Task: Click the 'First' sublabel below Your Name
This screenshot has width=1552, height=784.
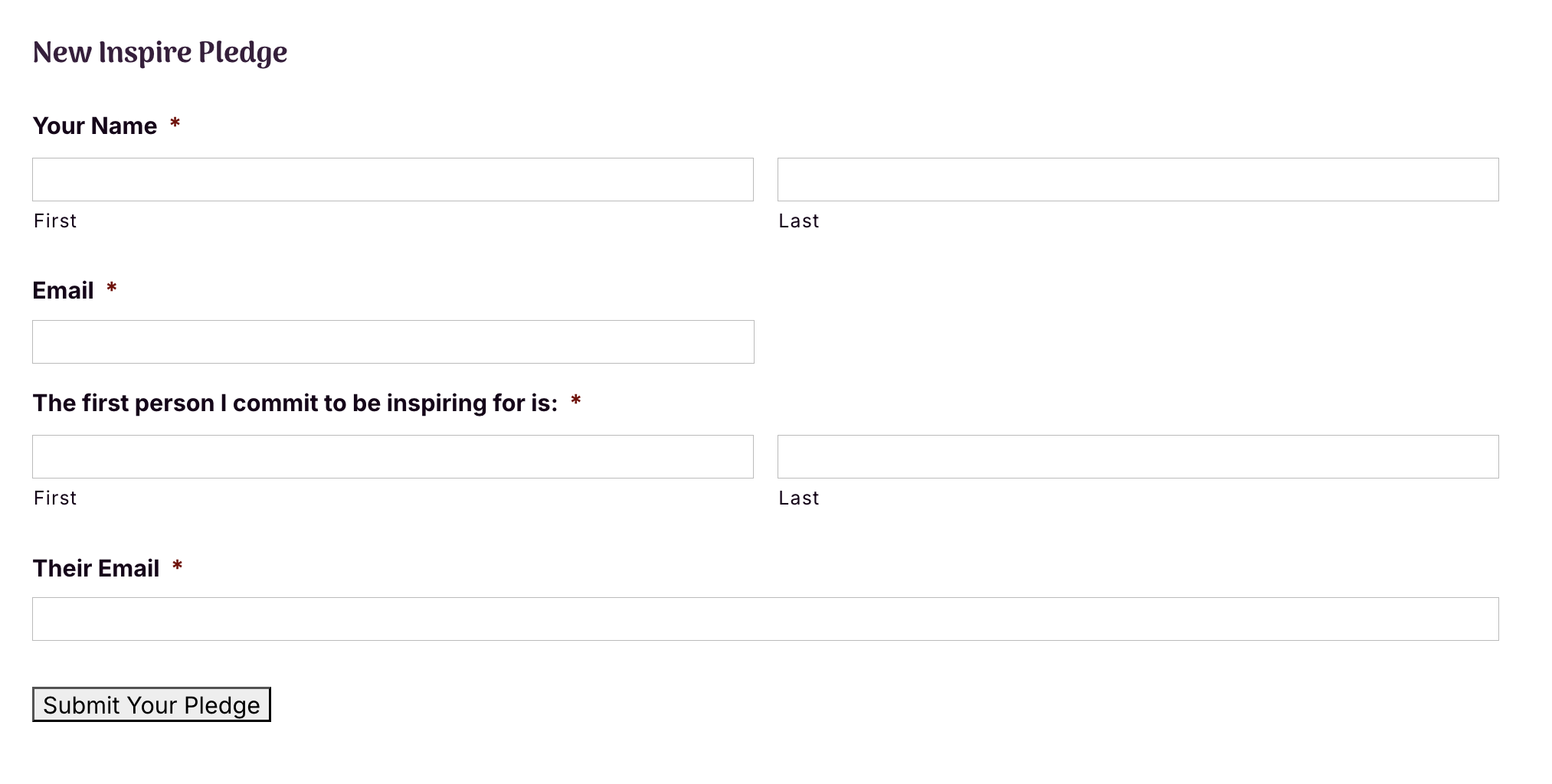Action: (x=55, y=221)
